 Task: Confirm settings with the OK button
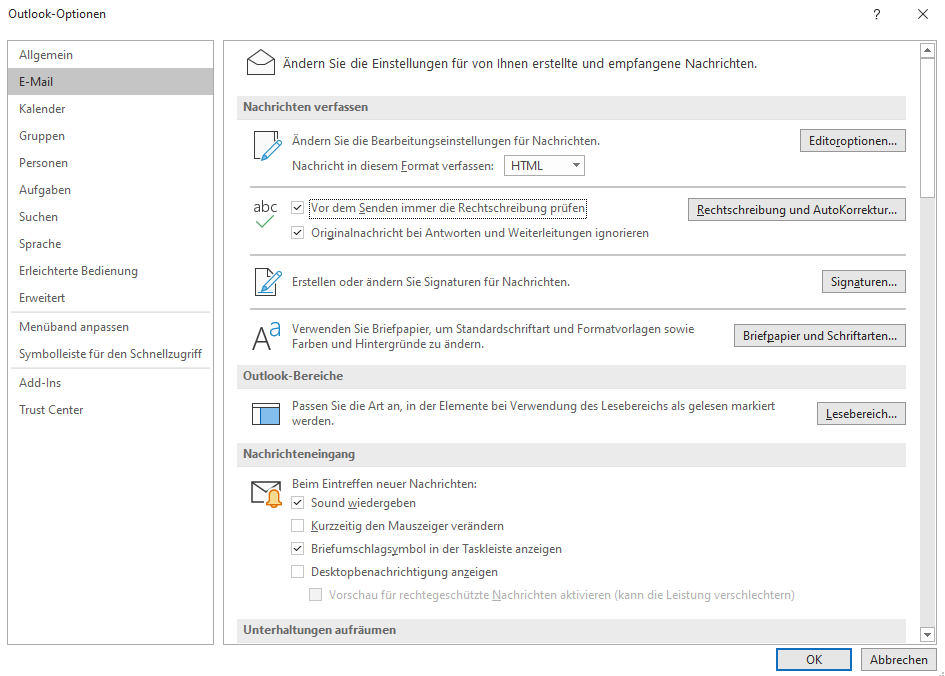pyautogui.click(x=813, y=660)
